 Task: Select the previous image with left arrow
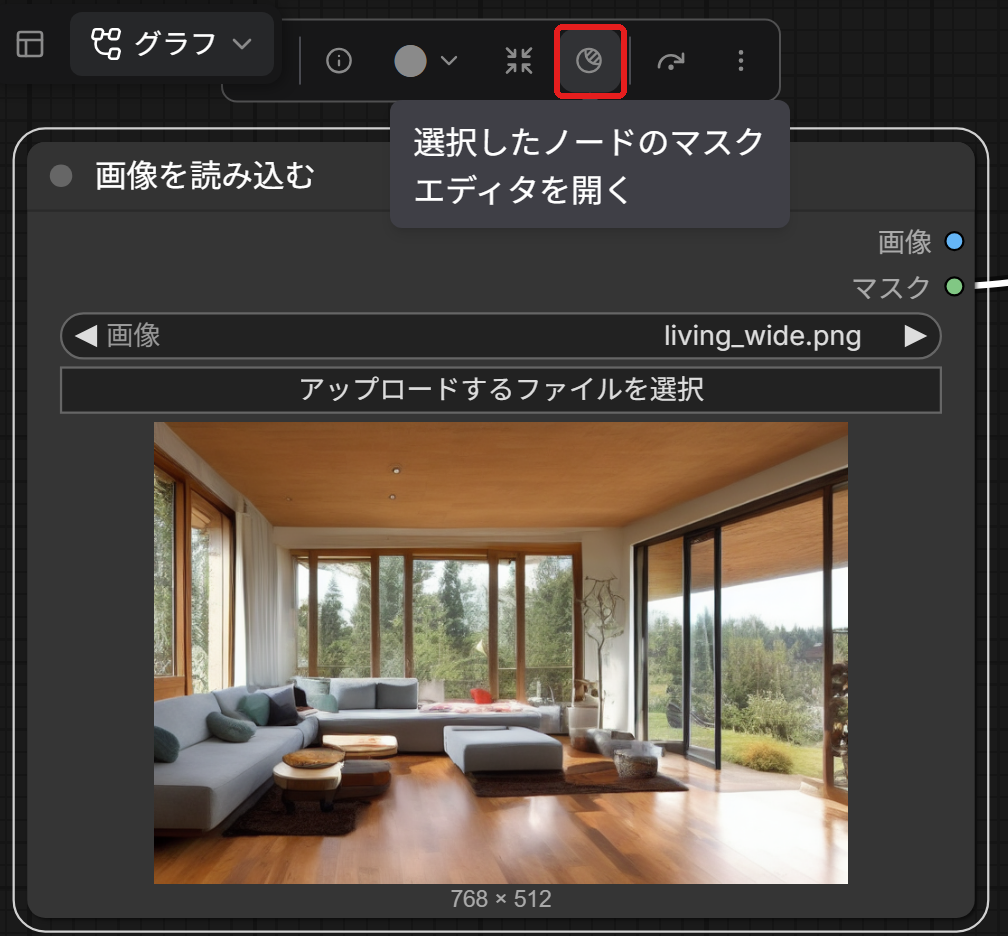(x=86, y=336)
